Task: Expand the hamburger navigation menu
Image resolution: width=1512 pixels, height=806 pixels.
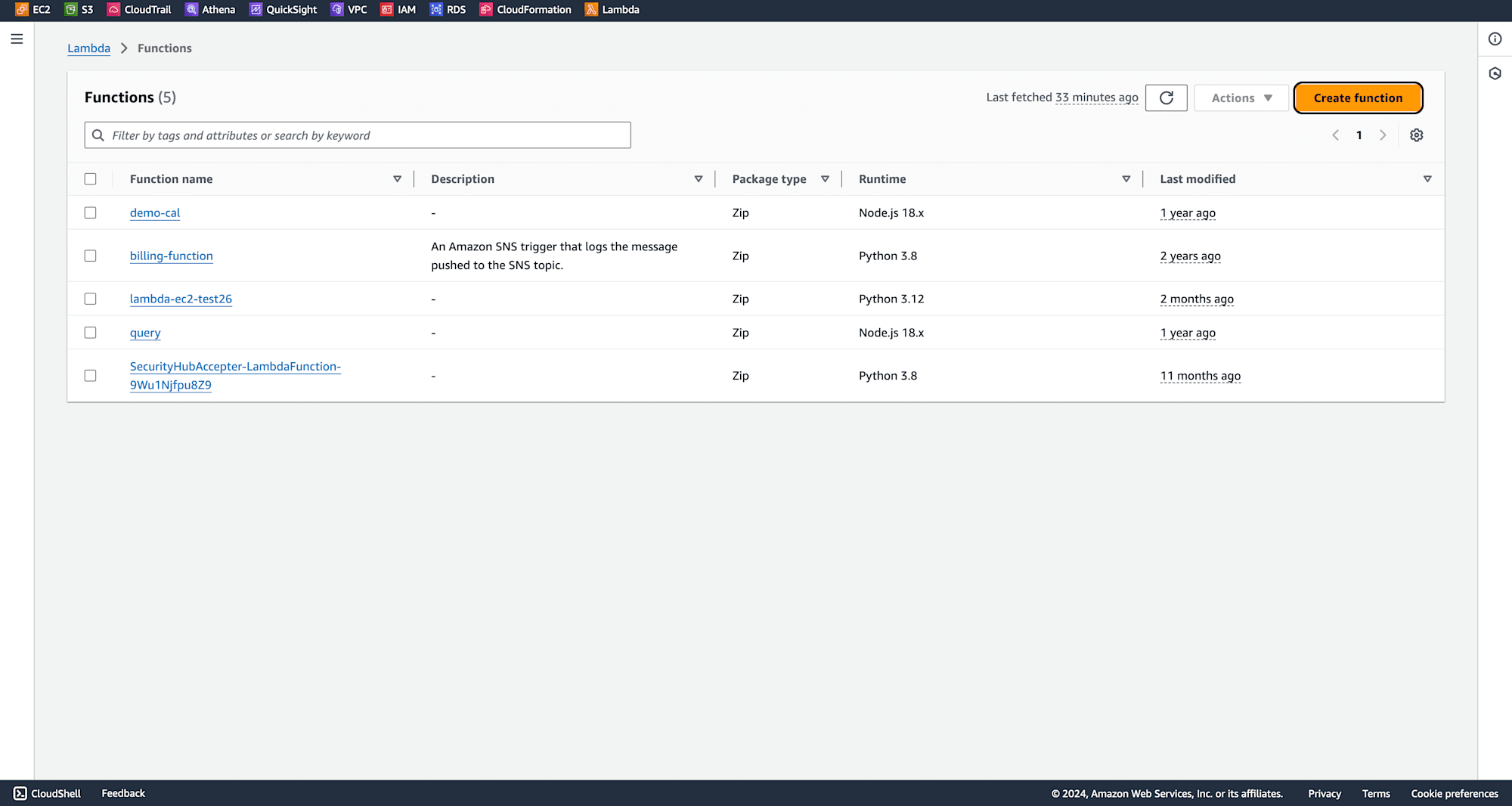Action: coord(17,39)
